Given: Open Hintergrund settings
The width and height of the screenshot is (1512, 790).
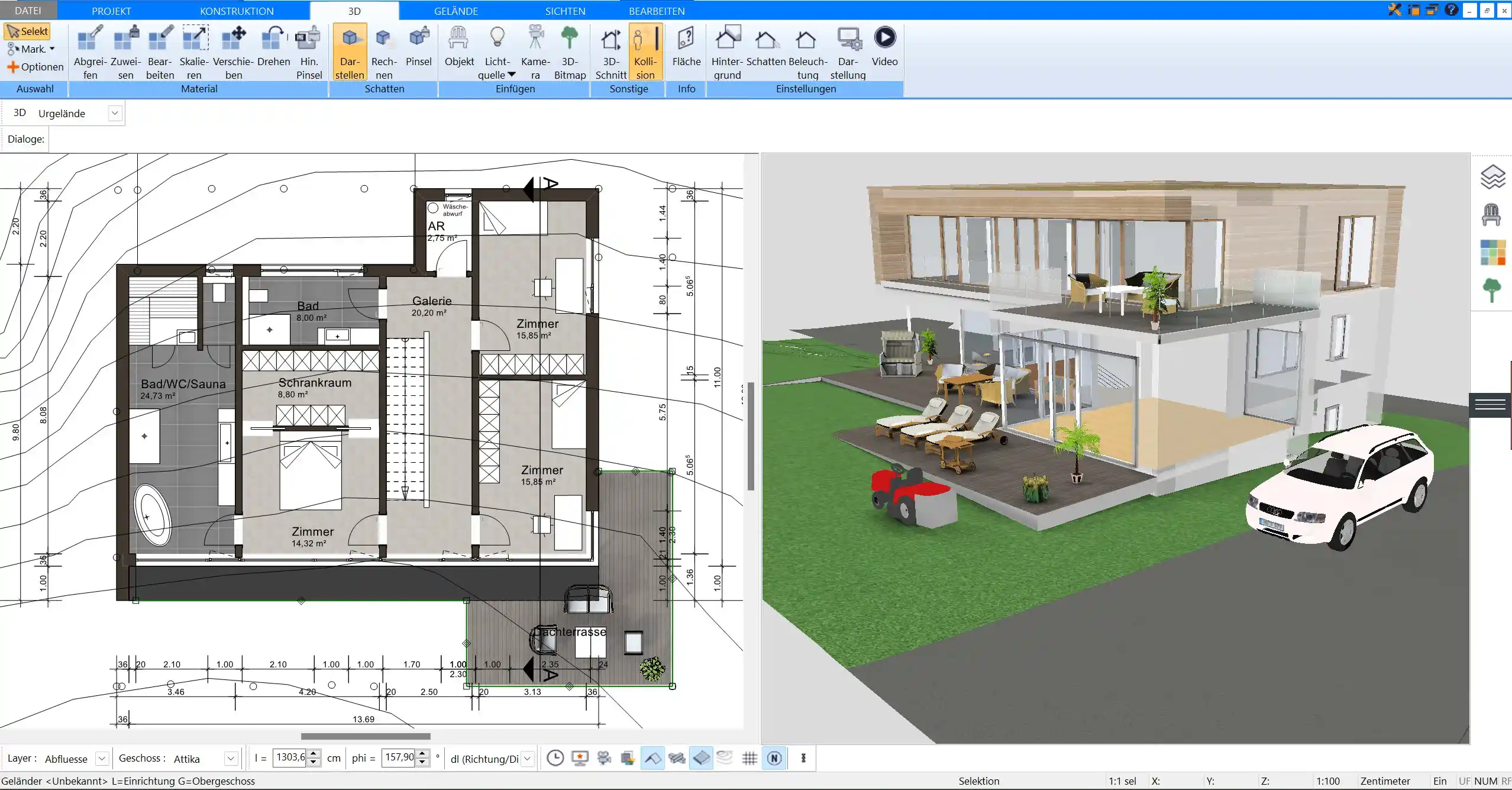Looking at the screenshot, I should point(727,52).
